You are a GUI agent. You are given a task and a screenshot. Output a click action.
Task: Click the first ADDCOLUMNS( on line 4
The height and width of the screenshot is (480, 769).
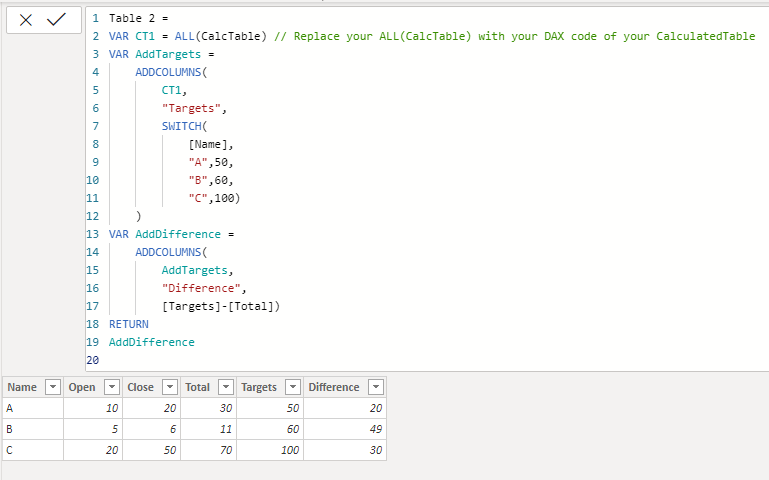pos(171,73)
